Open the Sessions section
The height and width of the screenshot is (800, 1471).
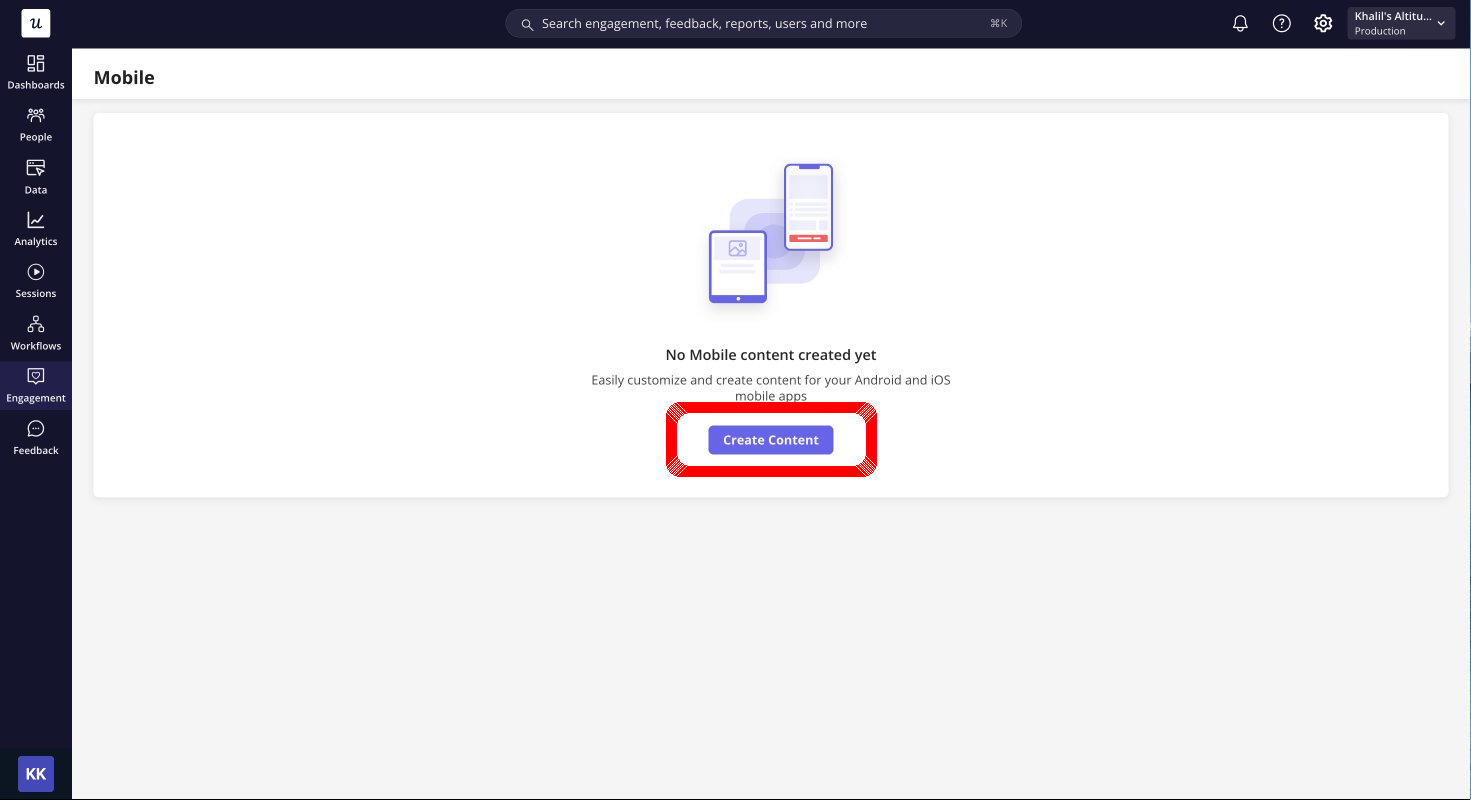(x=36, y=281)
